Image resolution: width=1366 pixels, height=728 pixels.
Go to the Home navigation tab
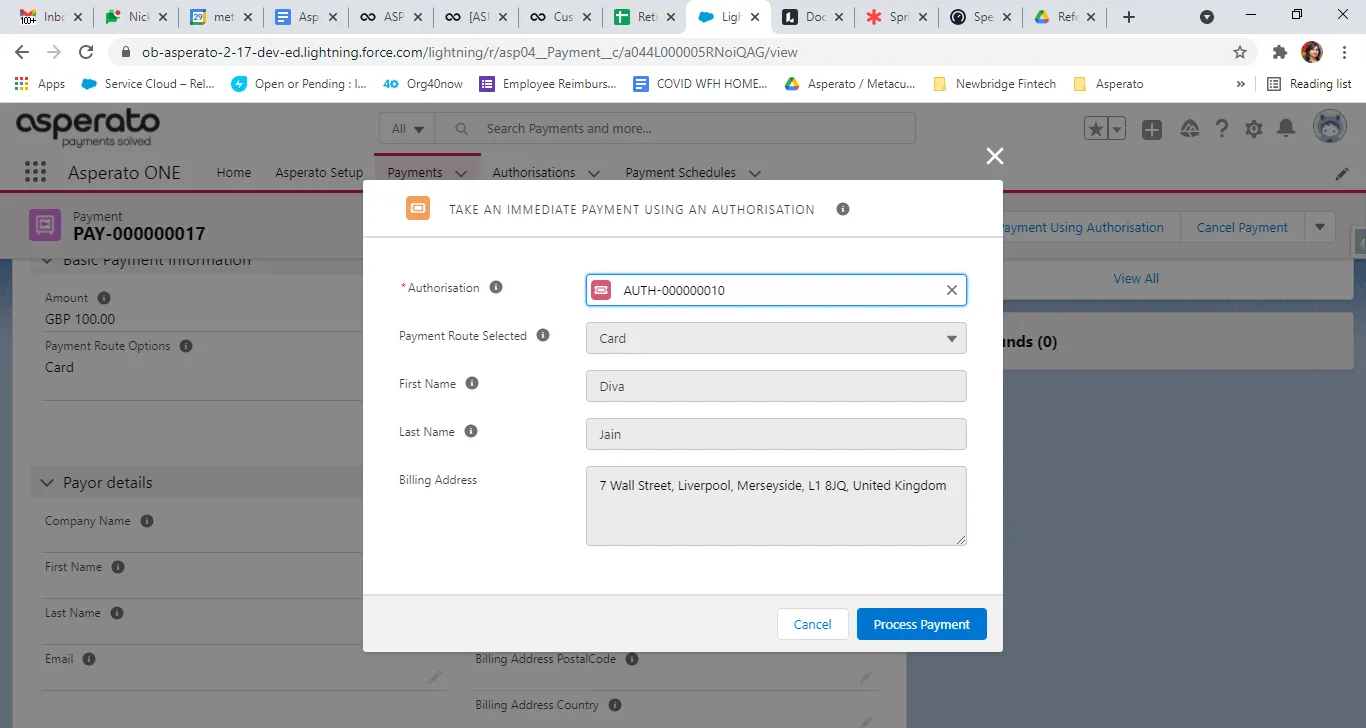coord(234,172)
